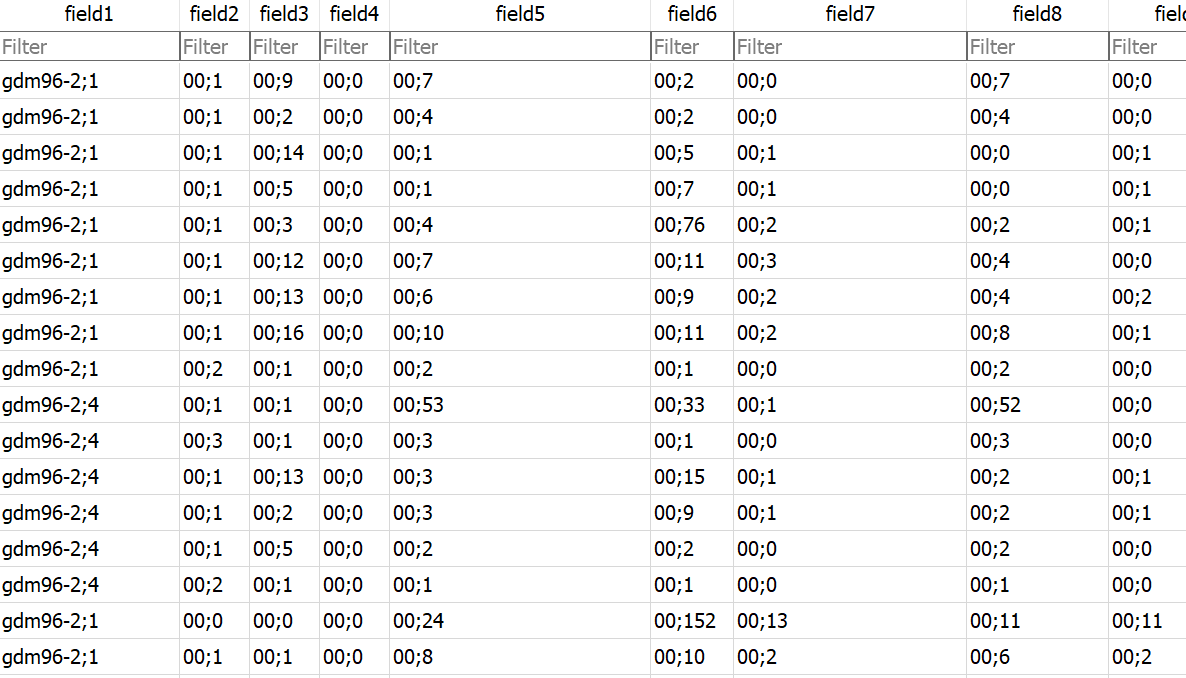
Task: Sort by the field5 column header
Action: coord(519,14)
